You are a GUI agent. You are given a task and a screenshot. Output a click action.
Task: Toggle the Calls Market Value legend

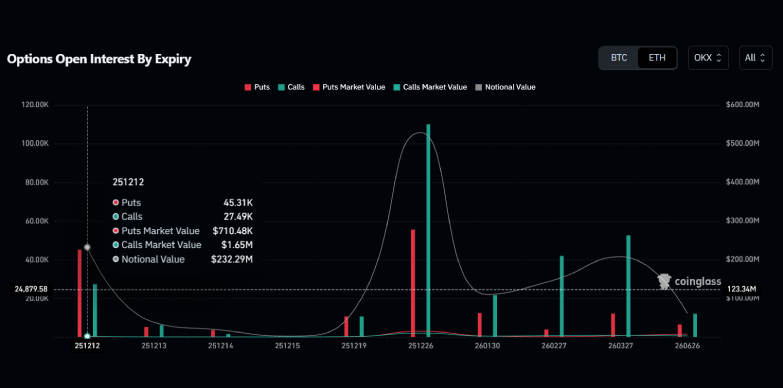coord(430,87)
